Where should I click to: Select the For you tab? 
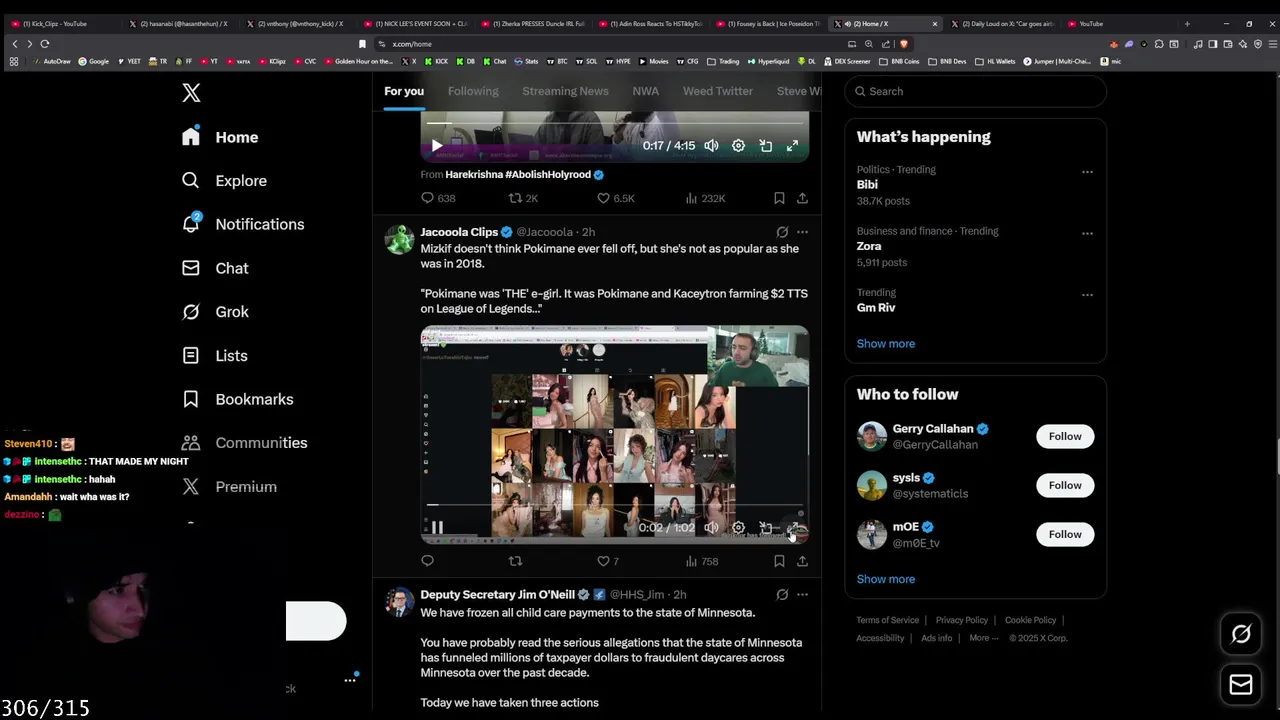pos(404,91)
